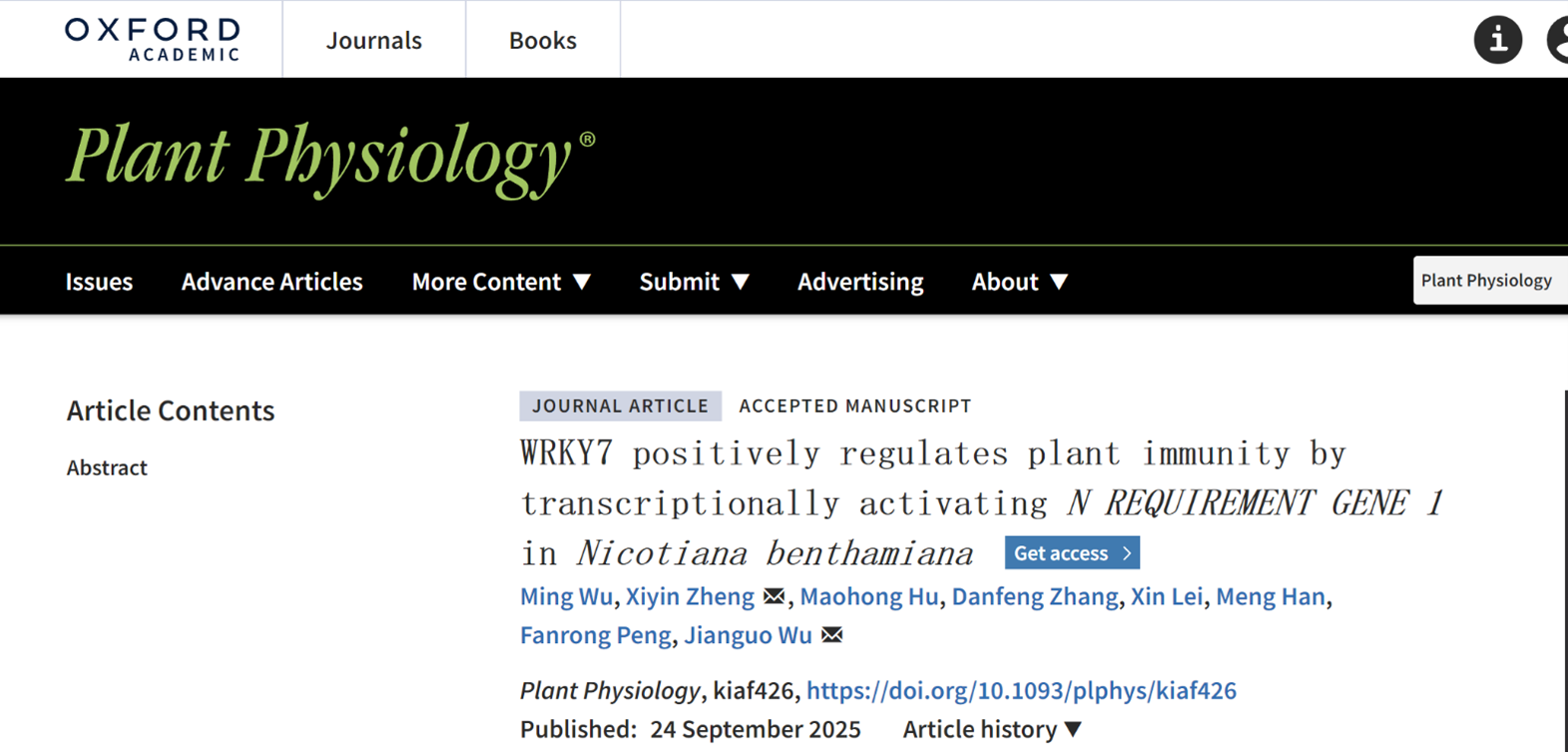Expand the About menu
The height and width of the screenshot is (752, 1568).
pos(1019,282)
